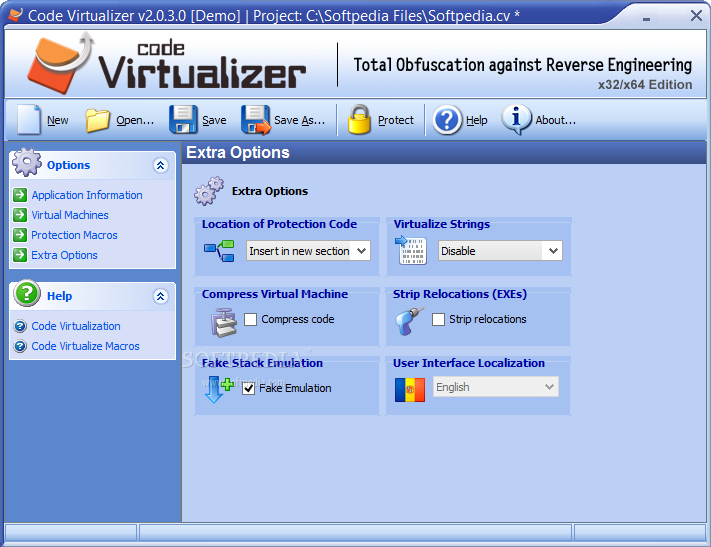Click the Compress code label text
Image resolution: width=711 pixels, height=547 pixels.
(297, 319)
